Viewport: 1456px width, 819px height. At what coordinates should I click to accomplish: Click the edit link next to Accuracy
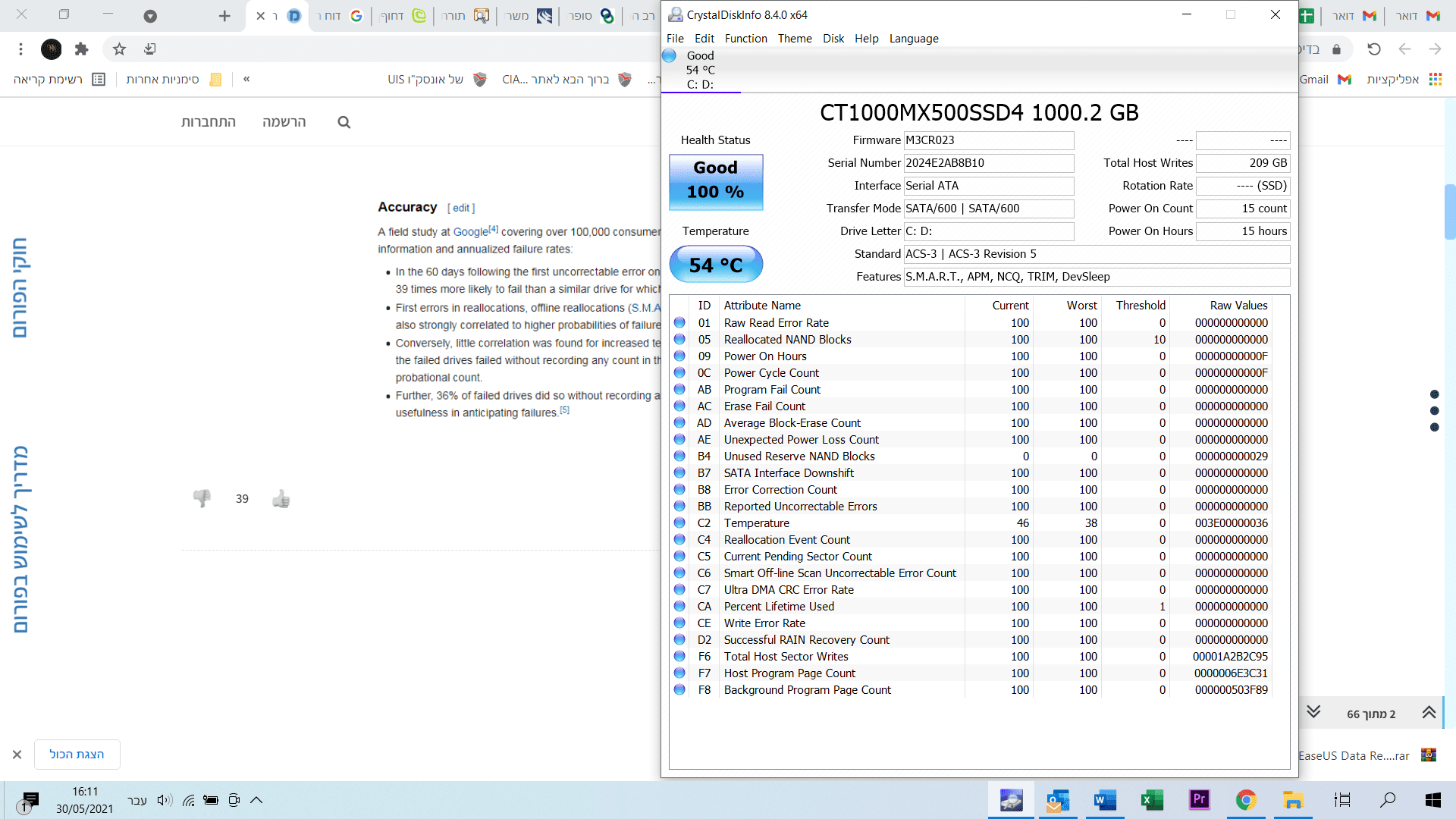click(461, 208)
